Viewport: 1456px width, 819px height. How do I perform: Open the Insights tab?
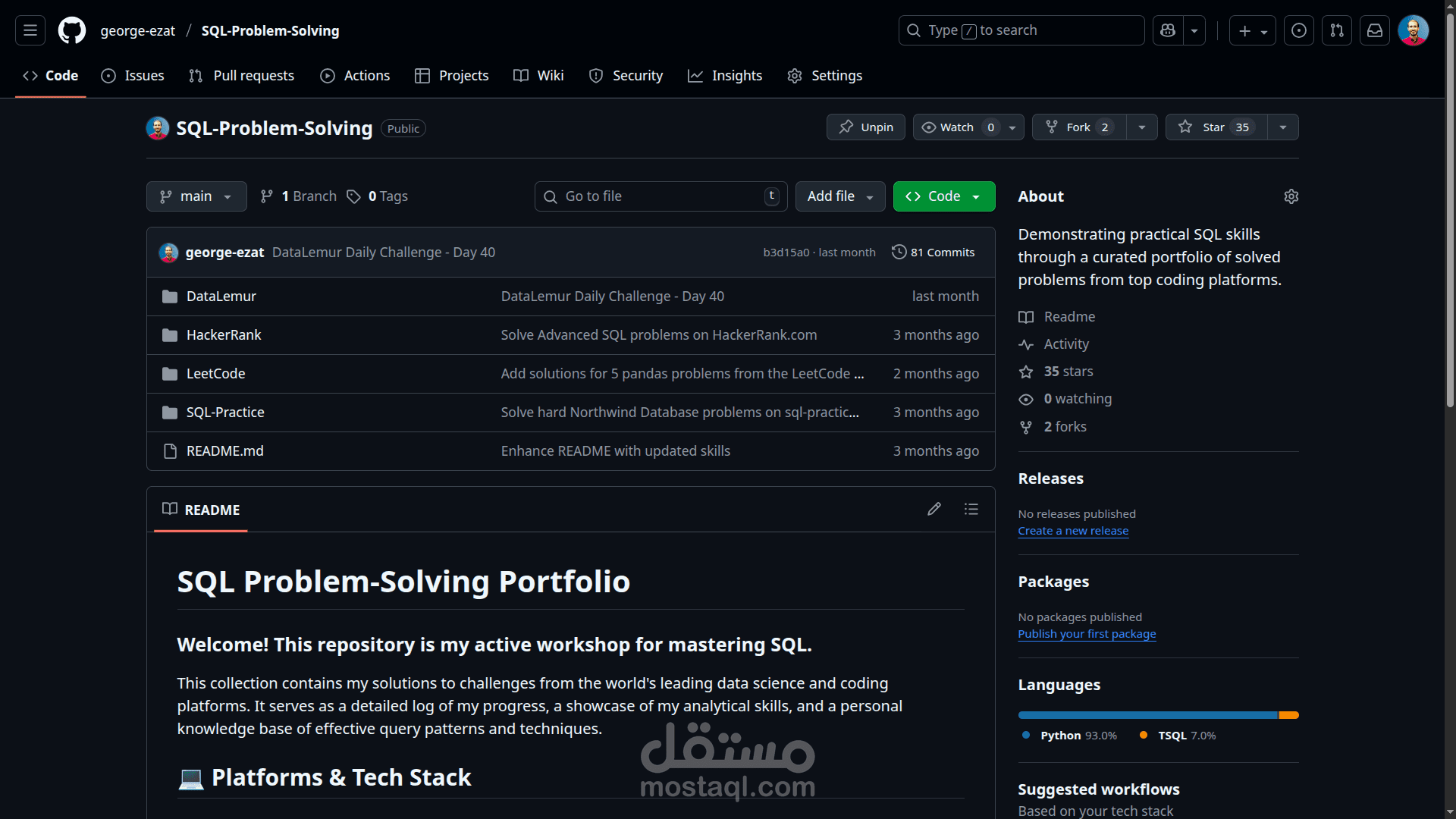point(725,76)
